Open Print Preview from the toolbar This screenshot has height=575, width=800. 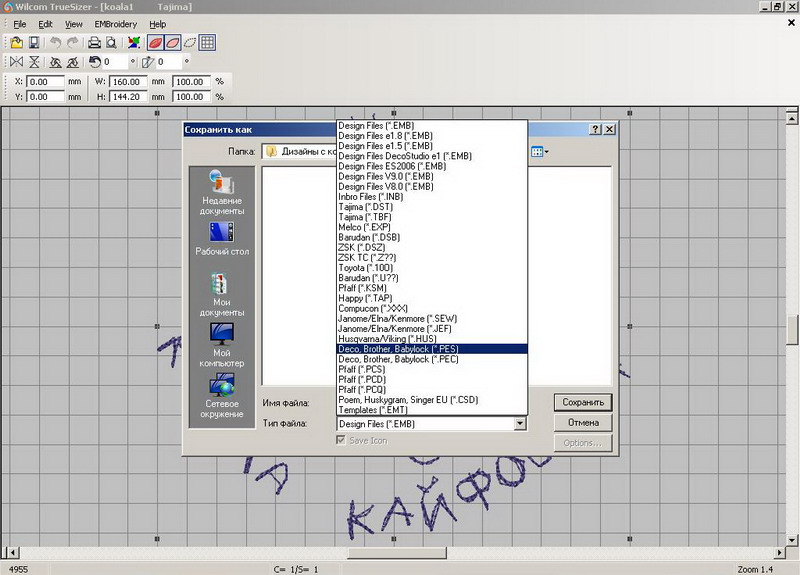click(x=111, y=43)
